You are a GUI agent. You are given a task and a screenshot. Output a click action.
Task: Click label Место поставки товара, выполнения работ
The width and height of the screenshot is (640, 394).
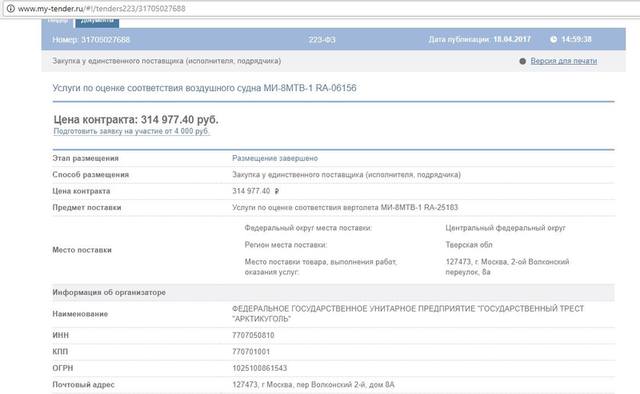coord(321,267)
